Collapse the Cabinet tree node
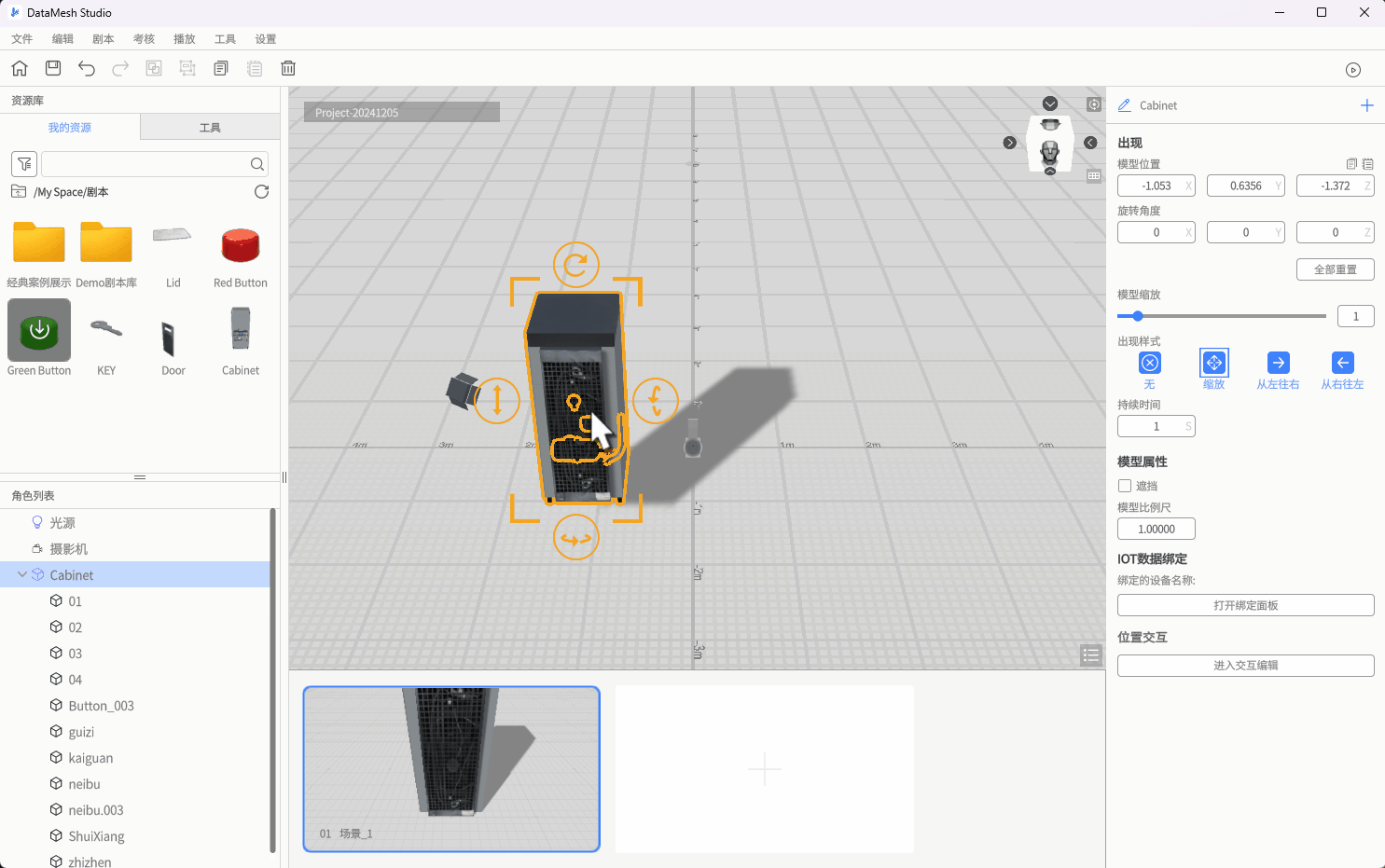This screenshot has width=1385, height=868. coord(22,575)
